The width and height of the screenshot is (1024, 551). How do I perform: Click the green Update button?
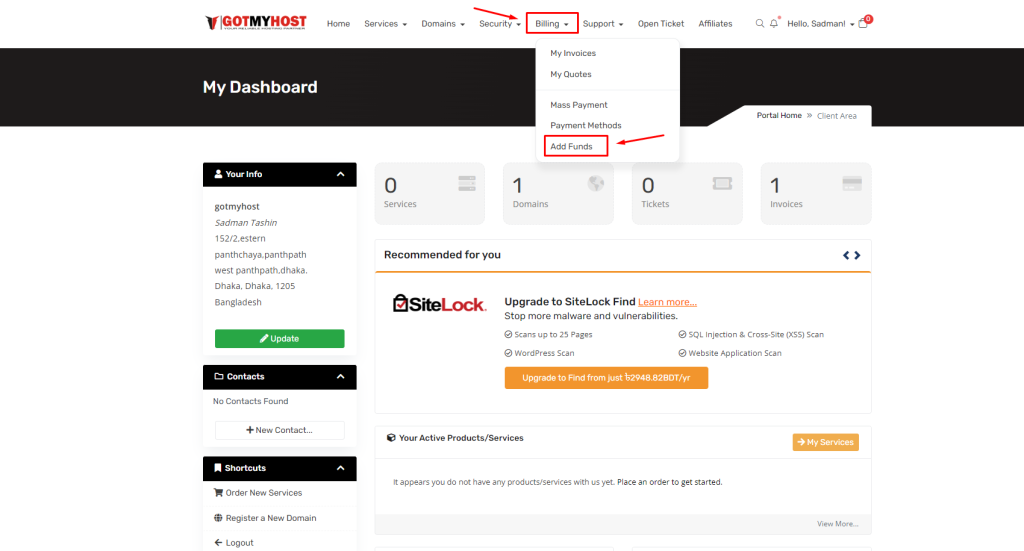279,339
